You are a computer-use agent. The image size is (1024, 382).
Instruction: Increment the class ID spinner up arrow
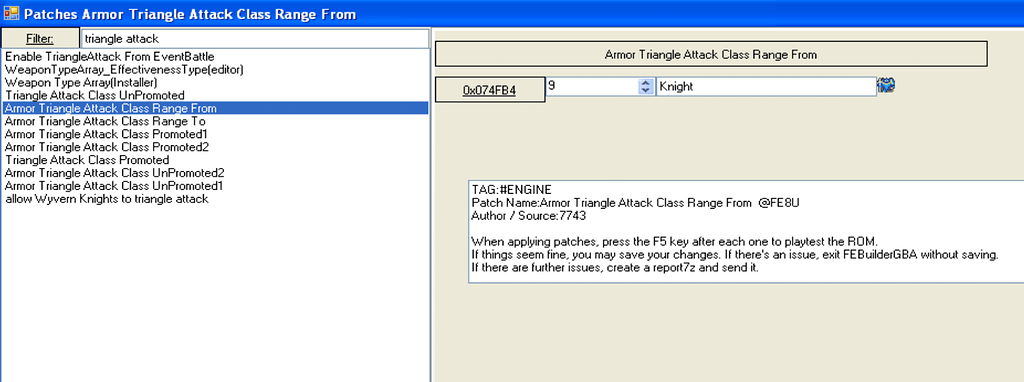click(646, 82)
